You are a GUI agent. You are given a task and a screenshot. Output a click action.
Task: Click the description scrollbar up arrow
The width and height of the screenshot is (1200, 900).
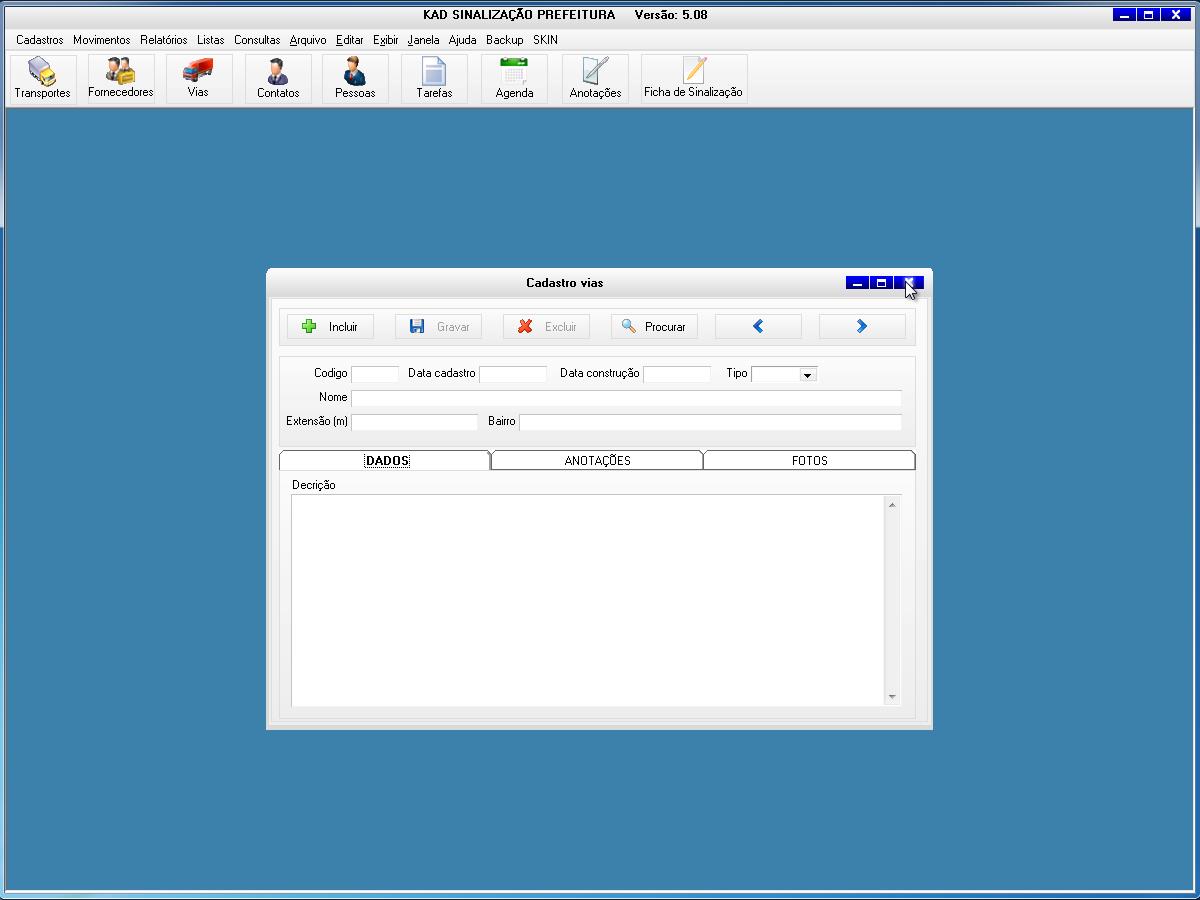pos(892,505)
